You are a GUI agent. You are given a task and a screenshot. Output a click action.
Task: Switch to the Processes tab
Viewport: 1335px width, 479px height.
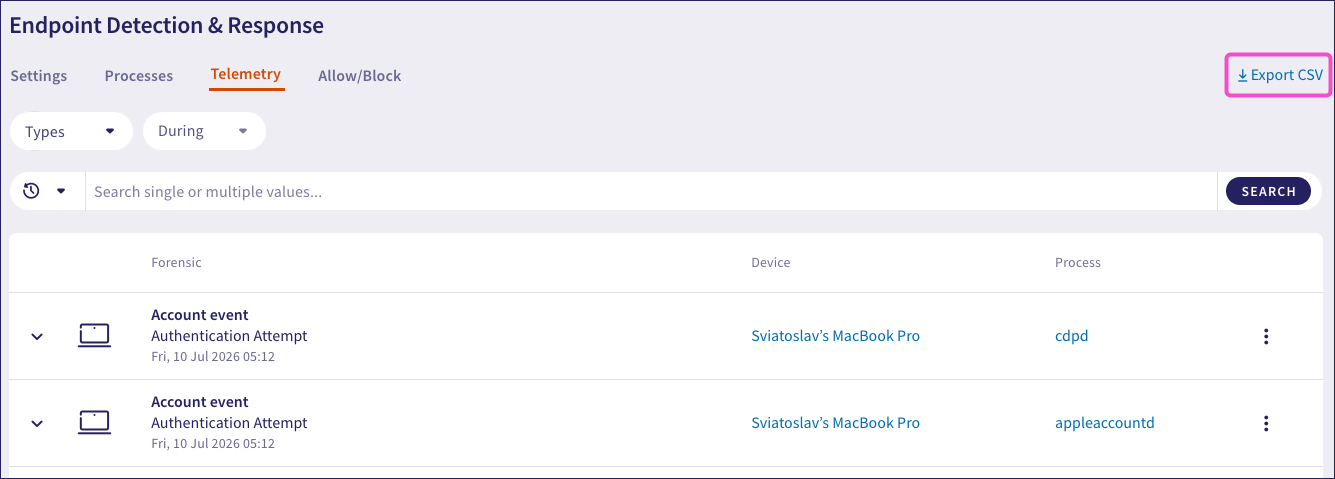139,76
